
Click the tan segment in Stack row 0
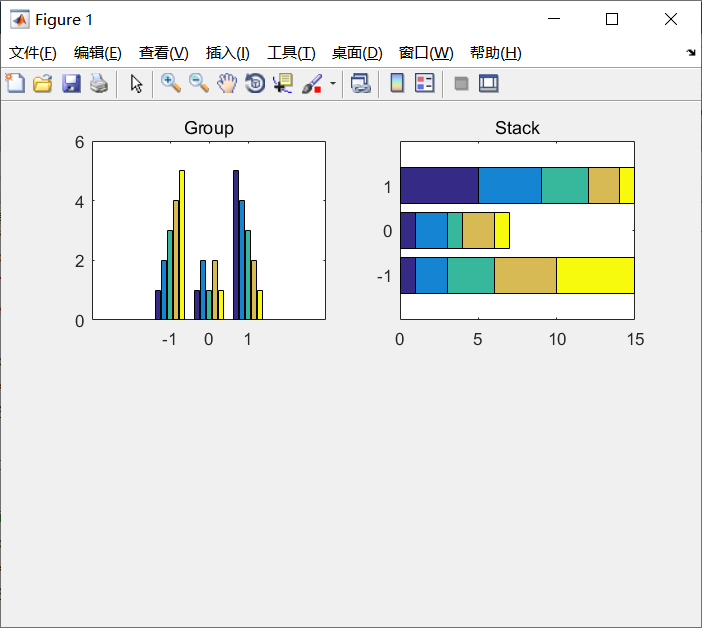pyautogui.click(x=478, y=230)
